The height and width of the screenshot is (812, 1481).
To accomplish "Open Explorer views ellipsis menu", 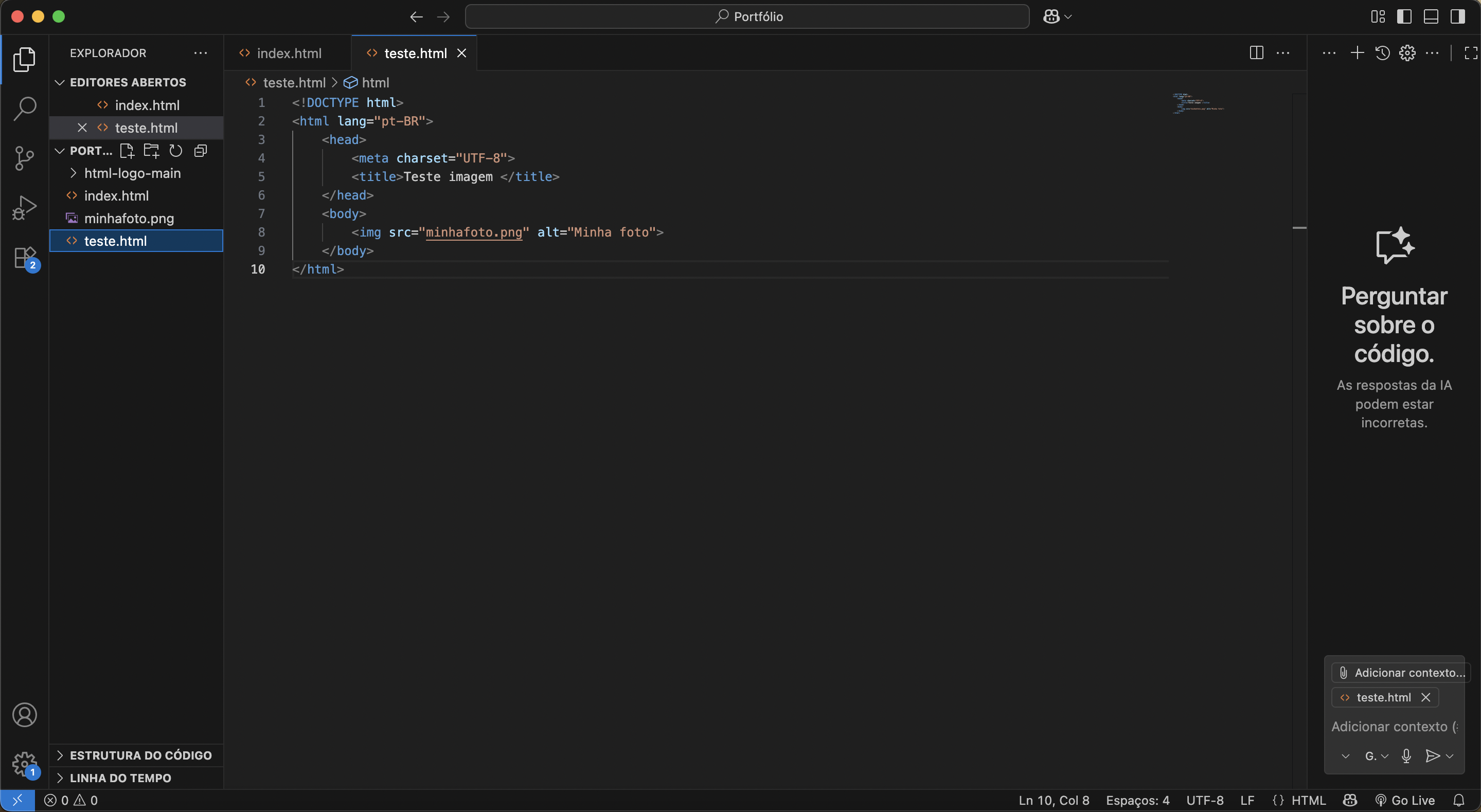I will click(200, 53).
